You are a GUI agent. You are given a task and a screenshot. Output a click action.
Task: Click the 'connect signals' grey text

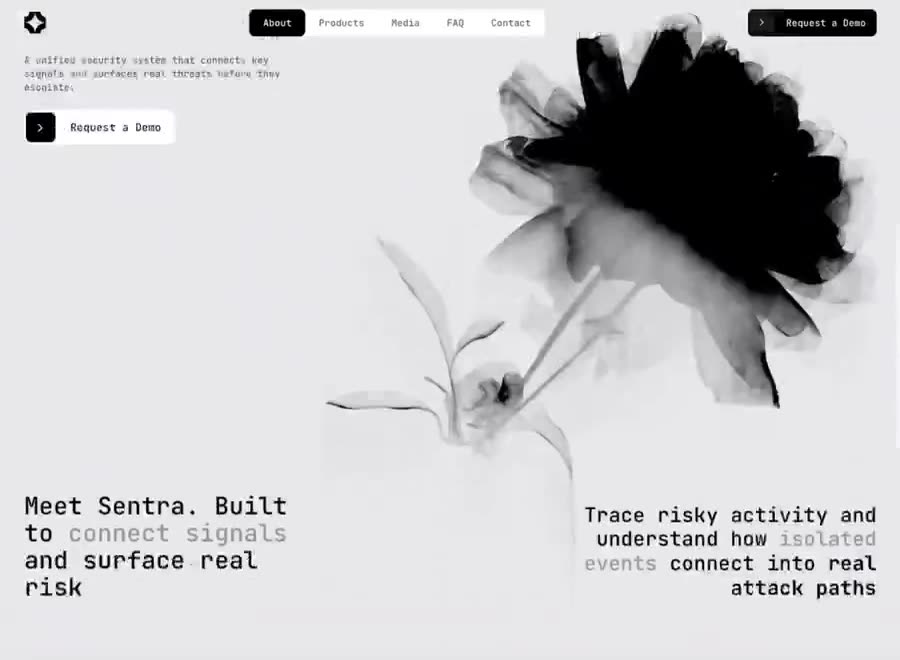pyautogui.click(x=177, y=534)
